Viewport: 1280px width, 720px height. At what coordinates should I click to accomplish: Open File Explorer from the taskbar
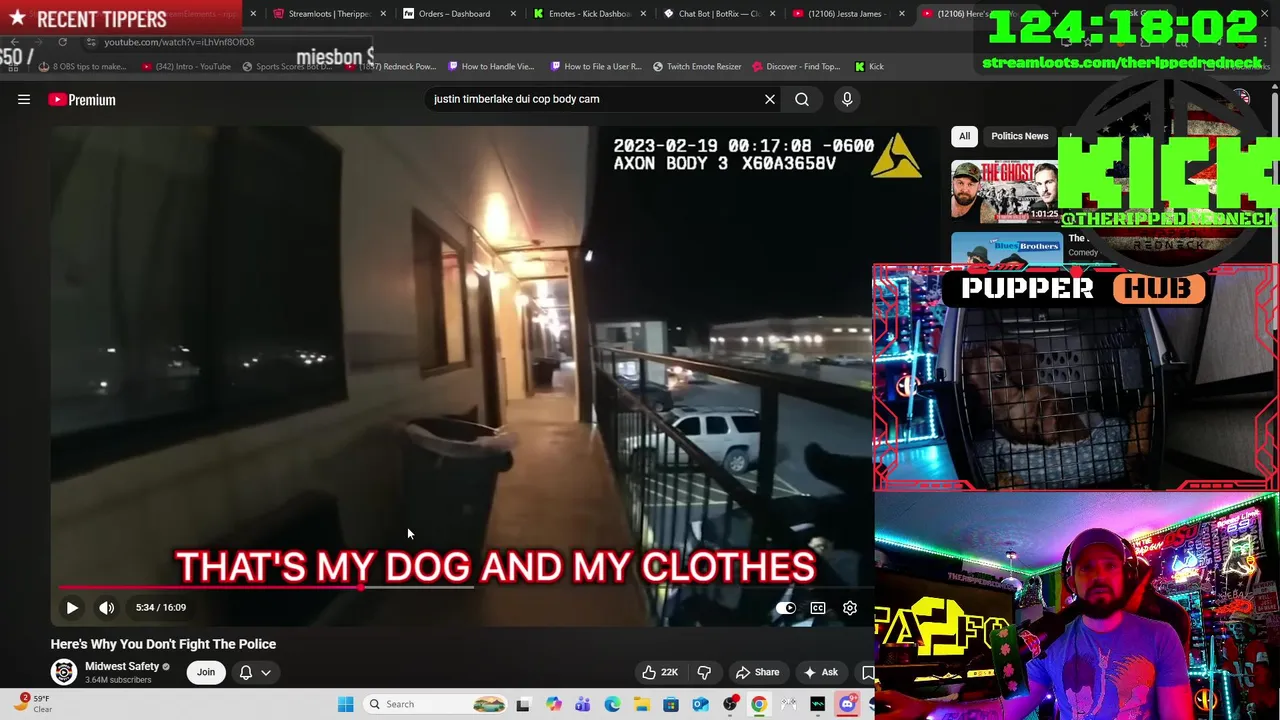pyautogui.click(x=641, y=704)
